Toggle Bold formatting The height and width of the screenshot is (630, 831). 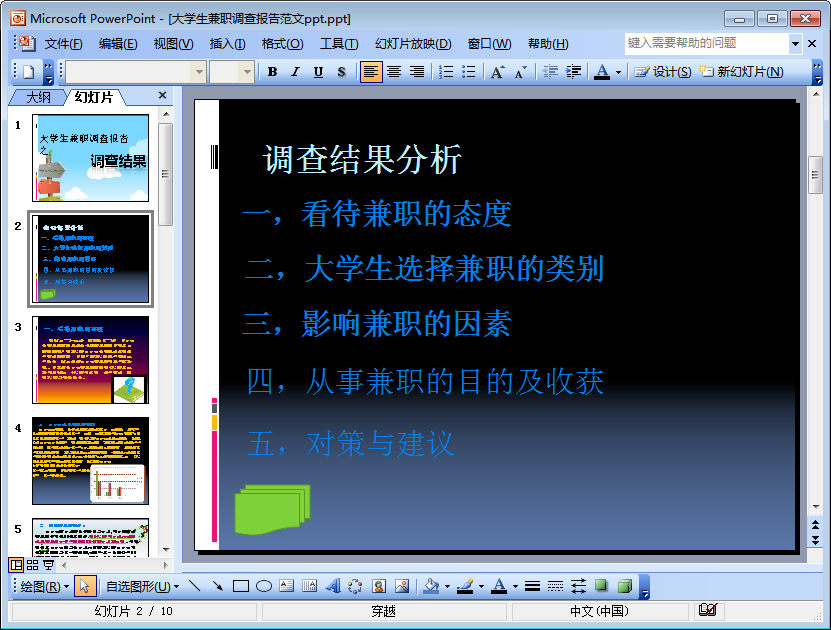coord(272,72)
